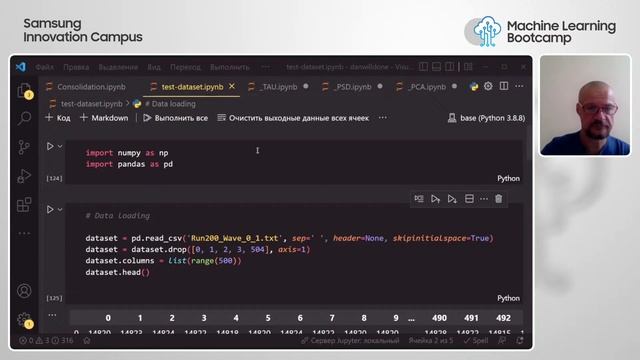
Task: Click column header 490 in output table
Action: 439,318
